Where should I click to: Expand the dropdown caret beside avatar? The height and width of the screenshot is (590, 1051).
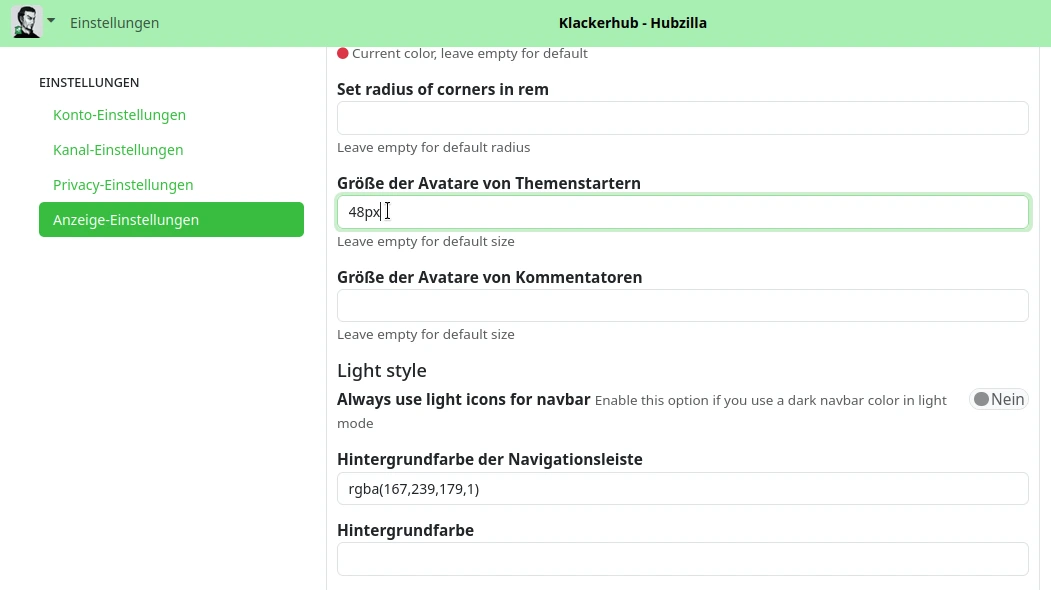pos(51,21)
